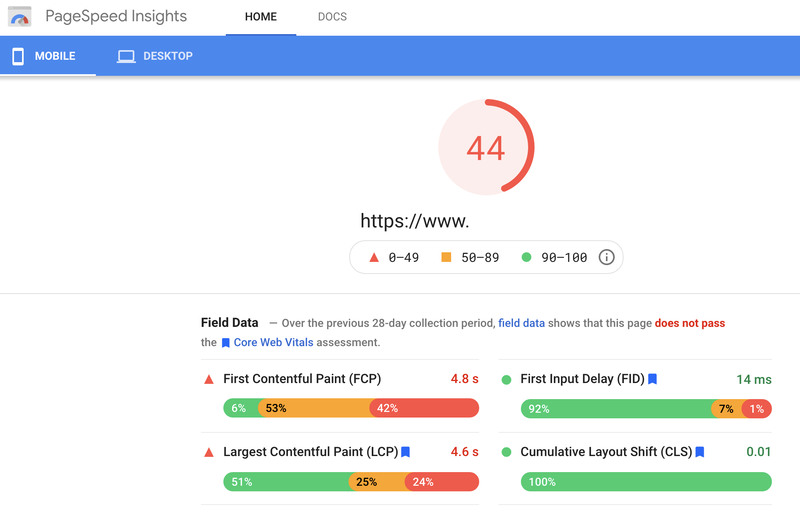The image size is (800, 511).
Task: Switch to the MOBILE results tab
Action: click(x=48, y=56)
